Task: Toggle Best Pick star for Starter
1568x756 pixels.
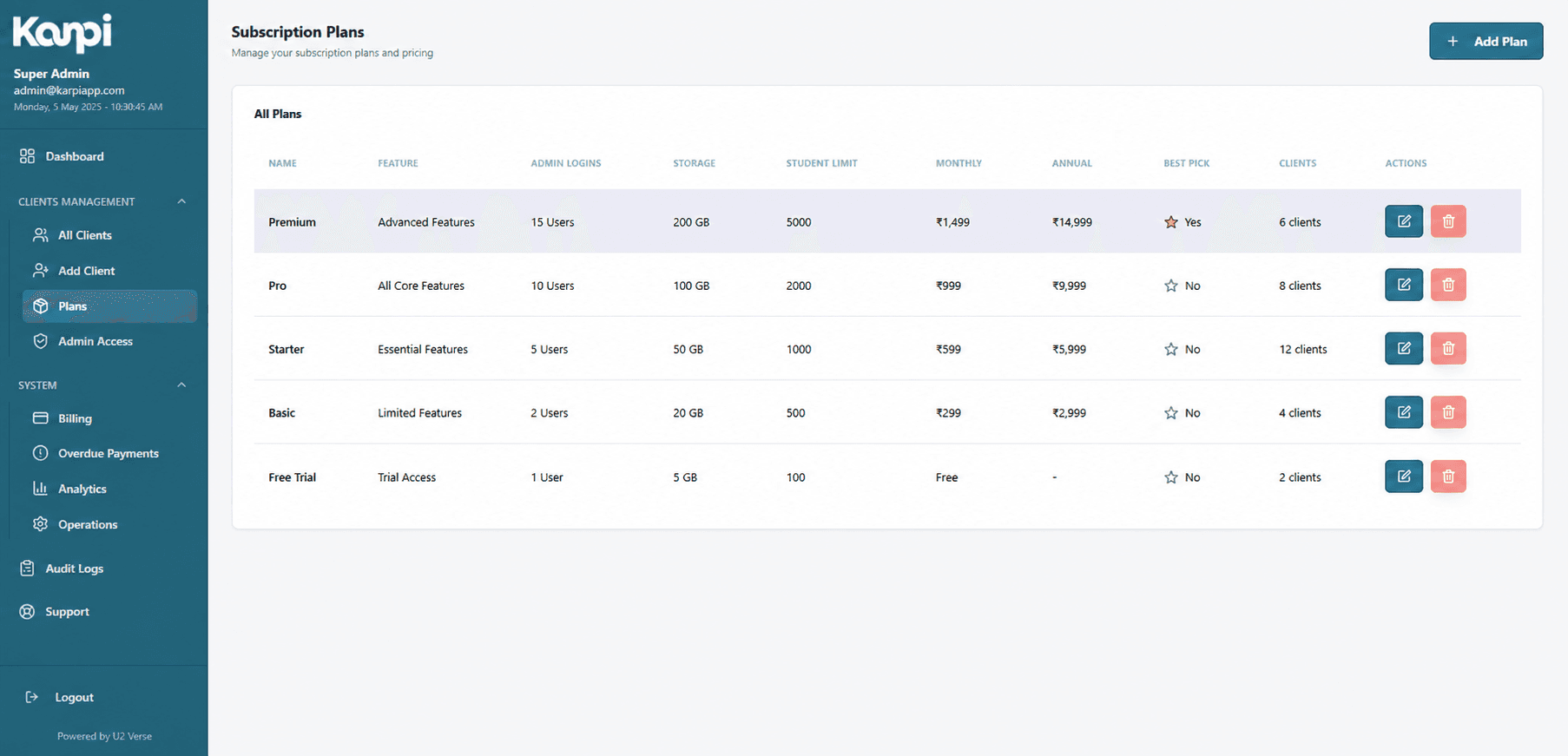Action: (x=1171, y=349)
